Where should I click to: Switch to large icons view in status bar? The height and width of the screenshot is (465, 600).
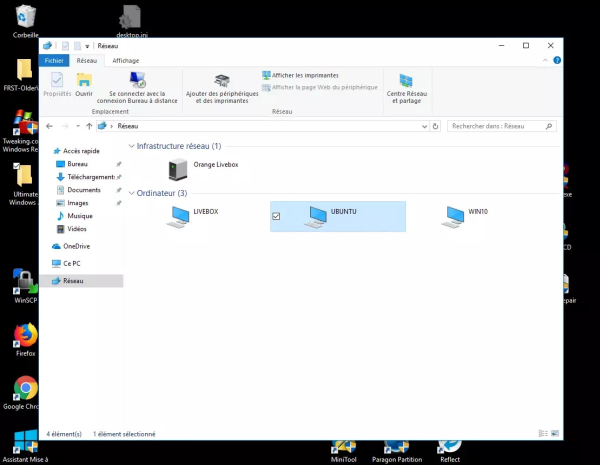[x=554, y=434]
